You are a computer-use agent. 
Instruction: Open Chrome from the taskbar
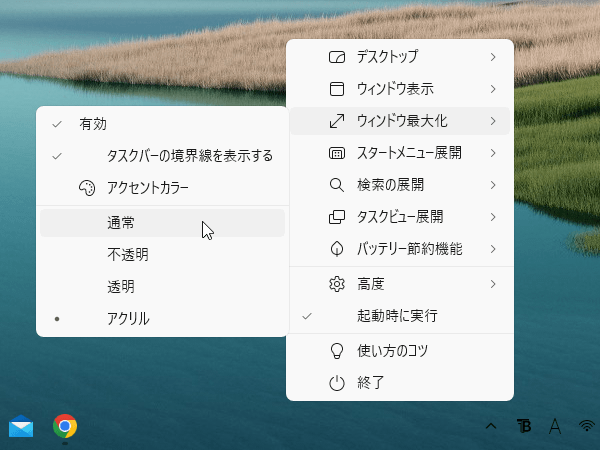point(65,427)
